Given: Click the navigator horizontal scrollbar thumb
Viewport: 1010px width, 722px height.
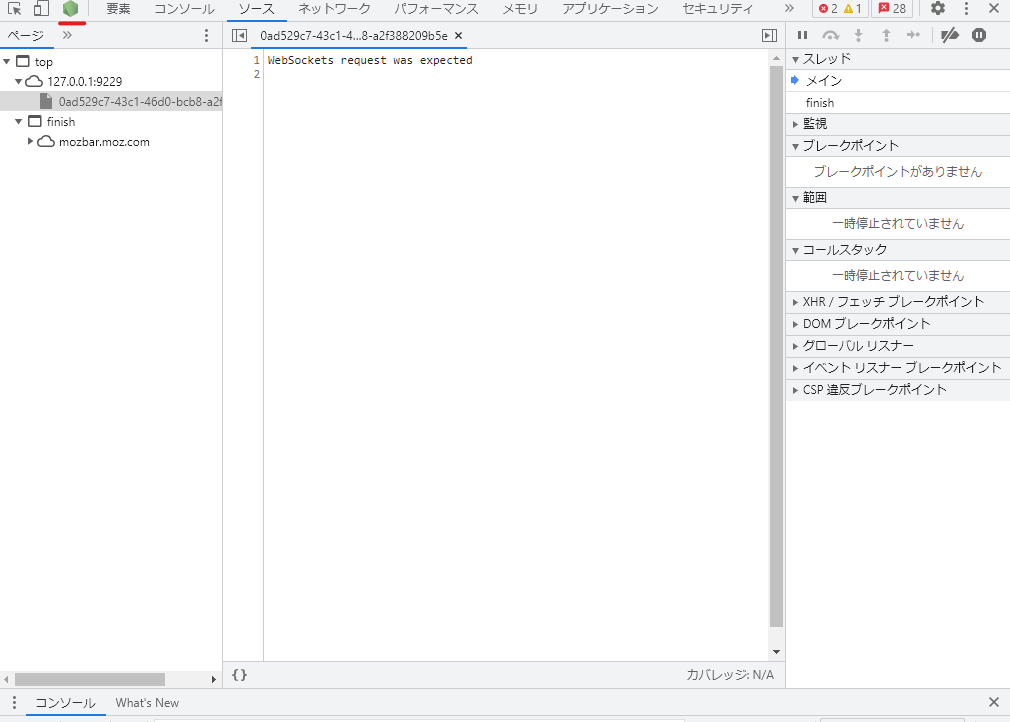Looking at the screenshot, I should pos(90,679).
